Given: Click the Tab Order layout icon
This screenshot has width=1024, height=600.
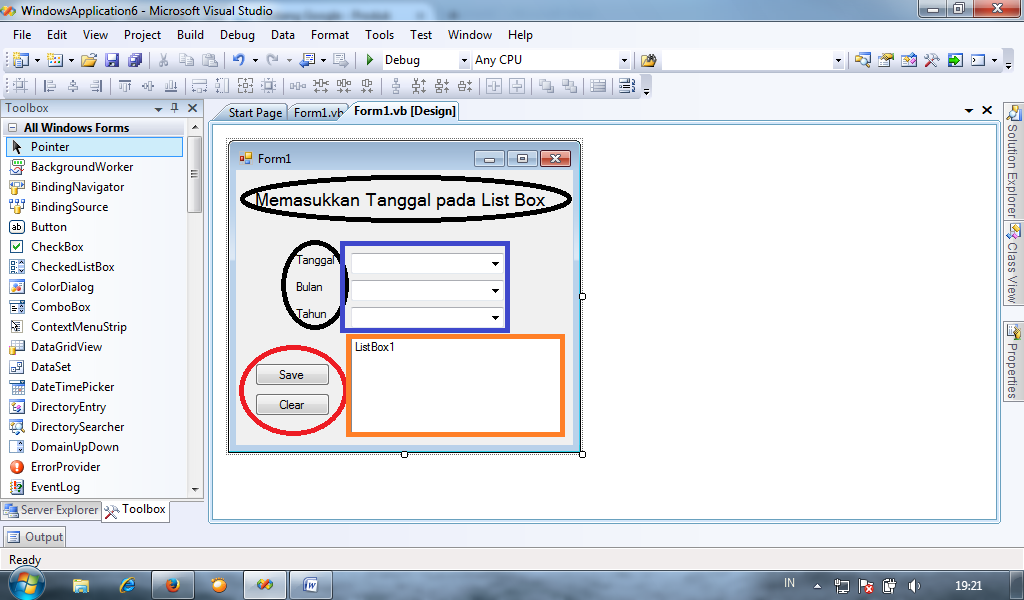Looking at the screenshot, I should (x=627, y=86).
